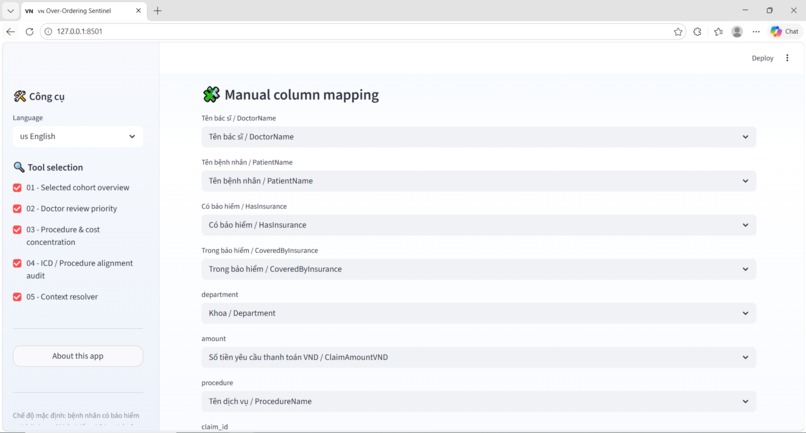The height and width of the screenshot is (433, 806).
Task: Go back to the previous page
Action: [10, 31]
